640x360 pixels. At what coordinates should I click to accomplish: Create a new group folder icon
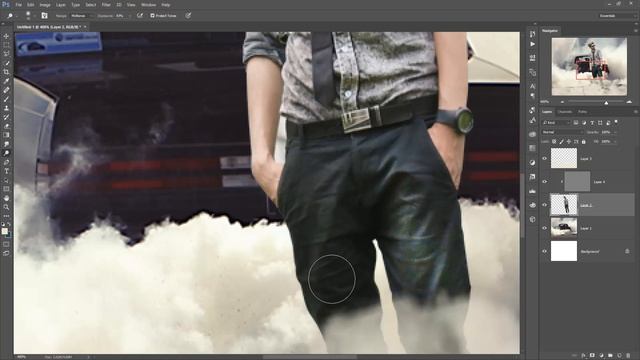(x=610, y=356)
